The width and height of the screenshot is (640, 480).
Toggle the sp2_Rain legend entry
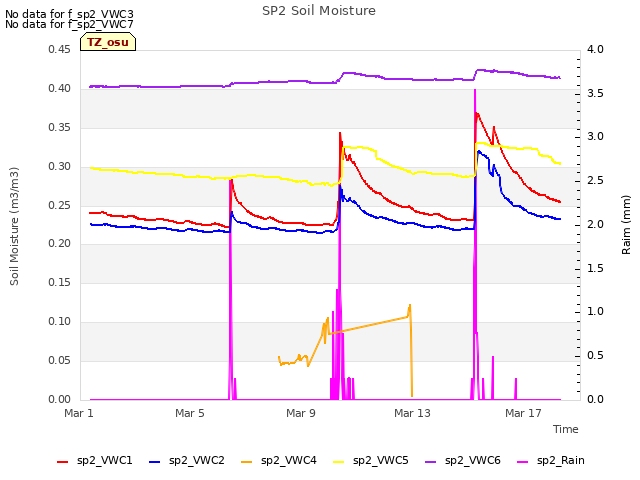(551, 460)
